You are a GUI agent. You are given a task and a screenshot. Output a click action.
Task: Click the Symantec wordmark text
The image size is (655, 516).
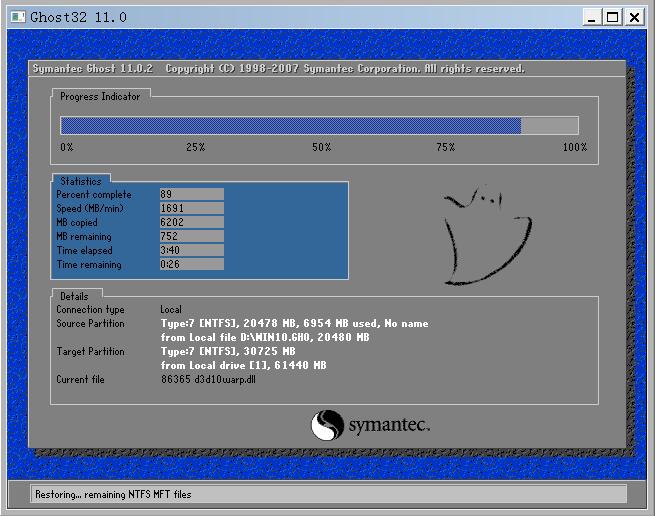(389, 427)
